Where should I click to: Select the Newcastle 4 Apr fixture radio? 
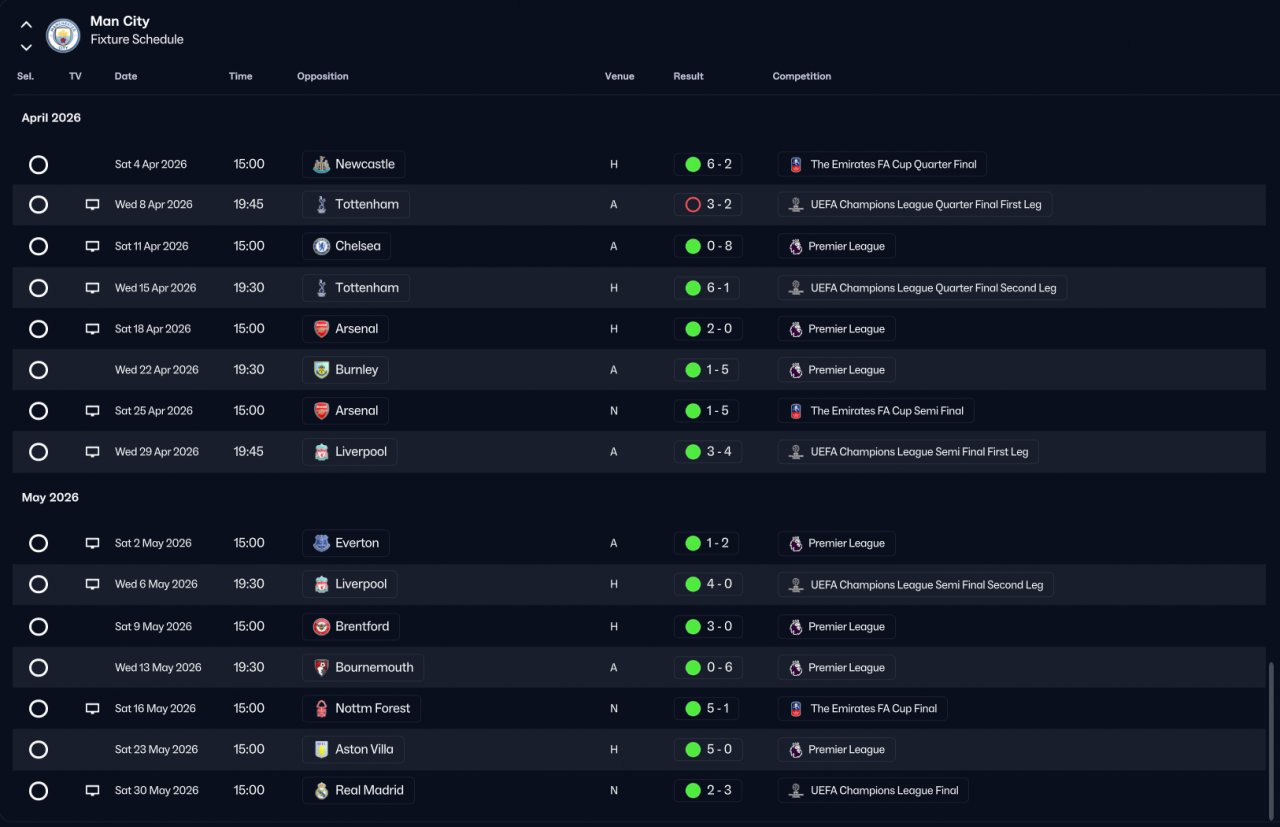(38, 164)
